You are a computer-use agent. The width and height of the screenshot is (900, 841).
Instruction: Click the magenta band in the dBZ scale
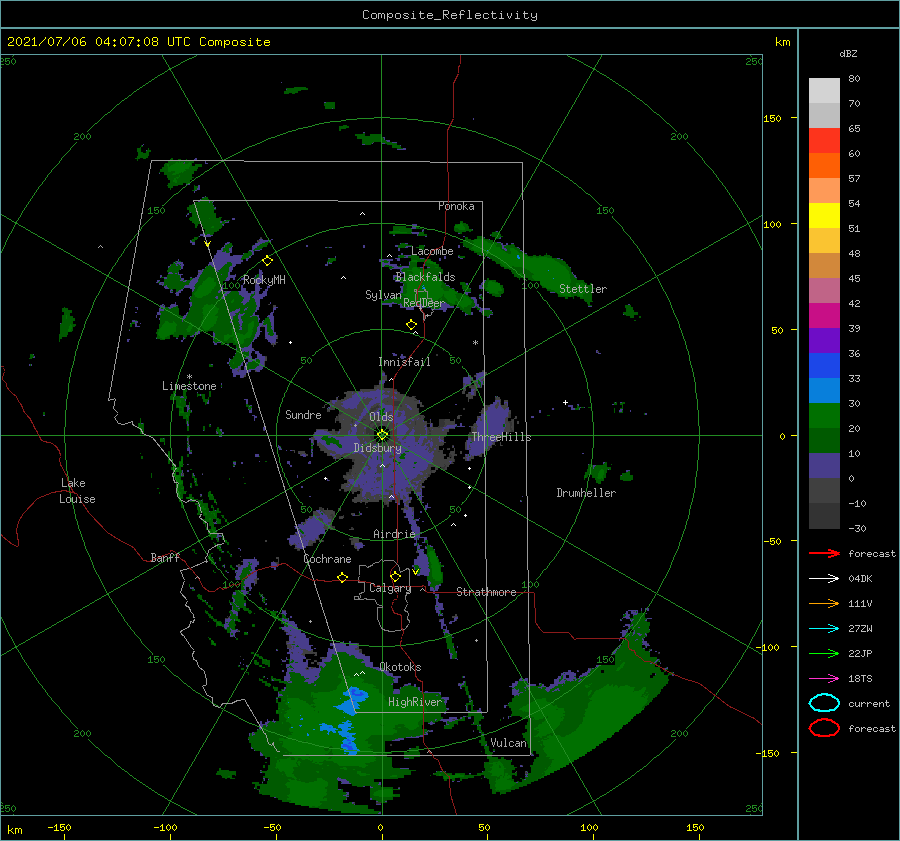point(824,315)
